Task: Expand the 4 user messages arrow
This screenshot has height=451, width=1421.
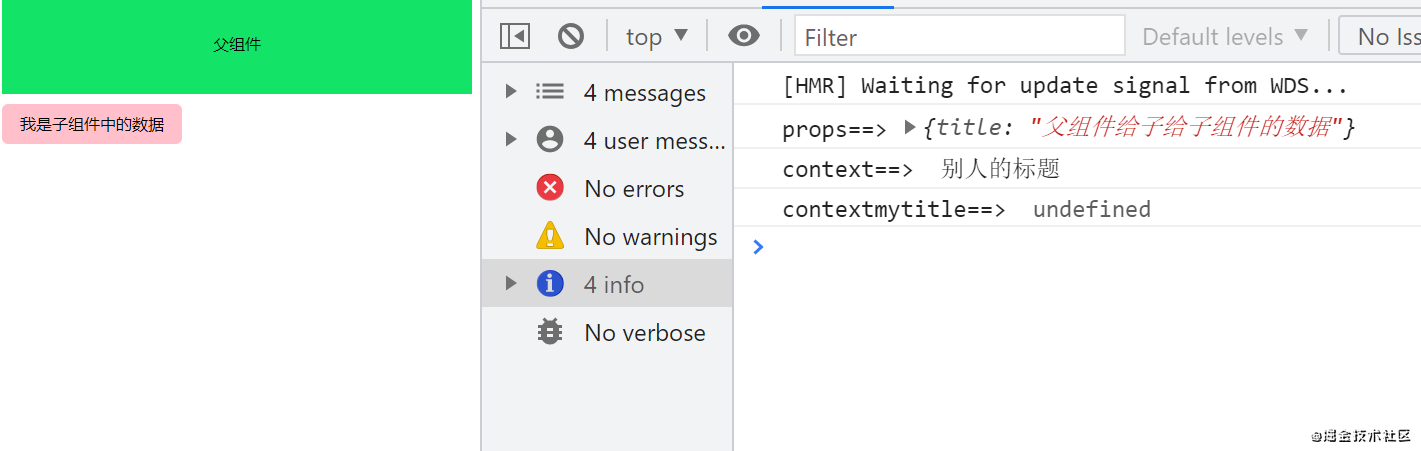Action: pos(511,140)
